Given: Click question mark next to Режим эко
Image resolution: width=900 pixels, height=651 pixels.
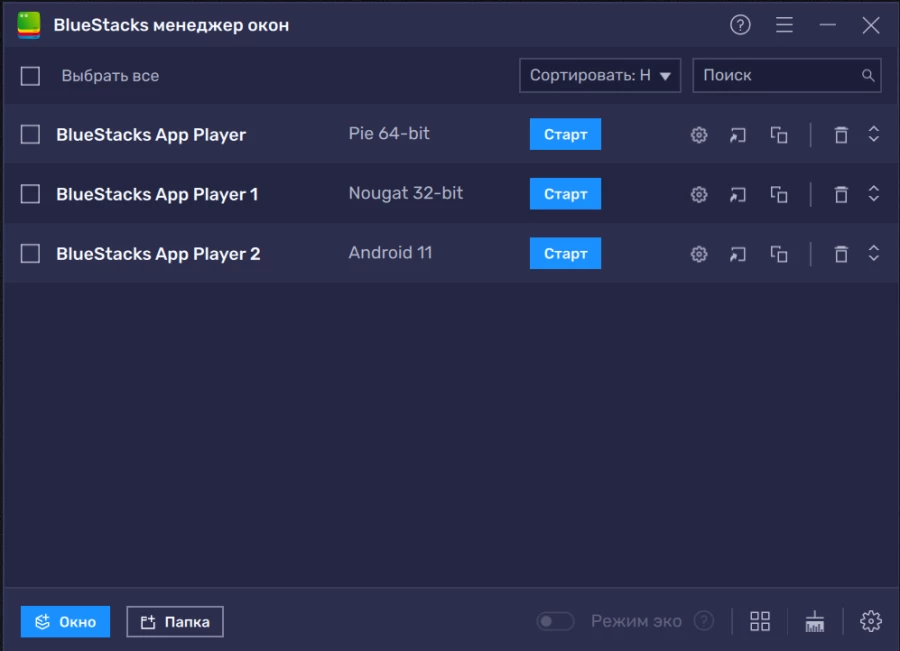Looking at the screenshot, I should pyautogui.click(x=705, y=621).
